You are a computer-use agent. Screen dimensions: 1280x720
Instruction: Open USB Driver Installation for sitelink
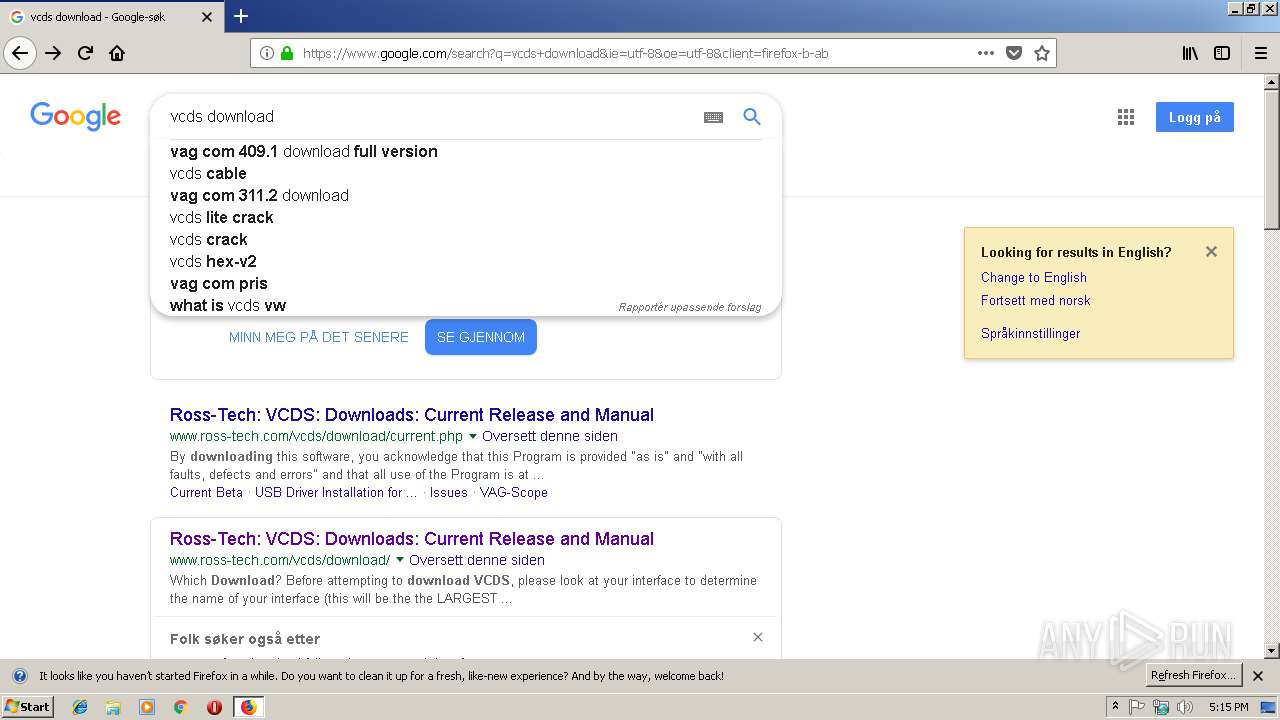pos(336,493)
